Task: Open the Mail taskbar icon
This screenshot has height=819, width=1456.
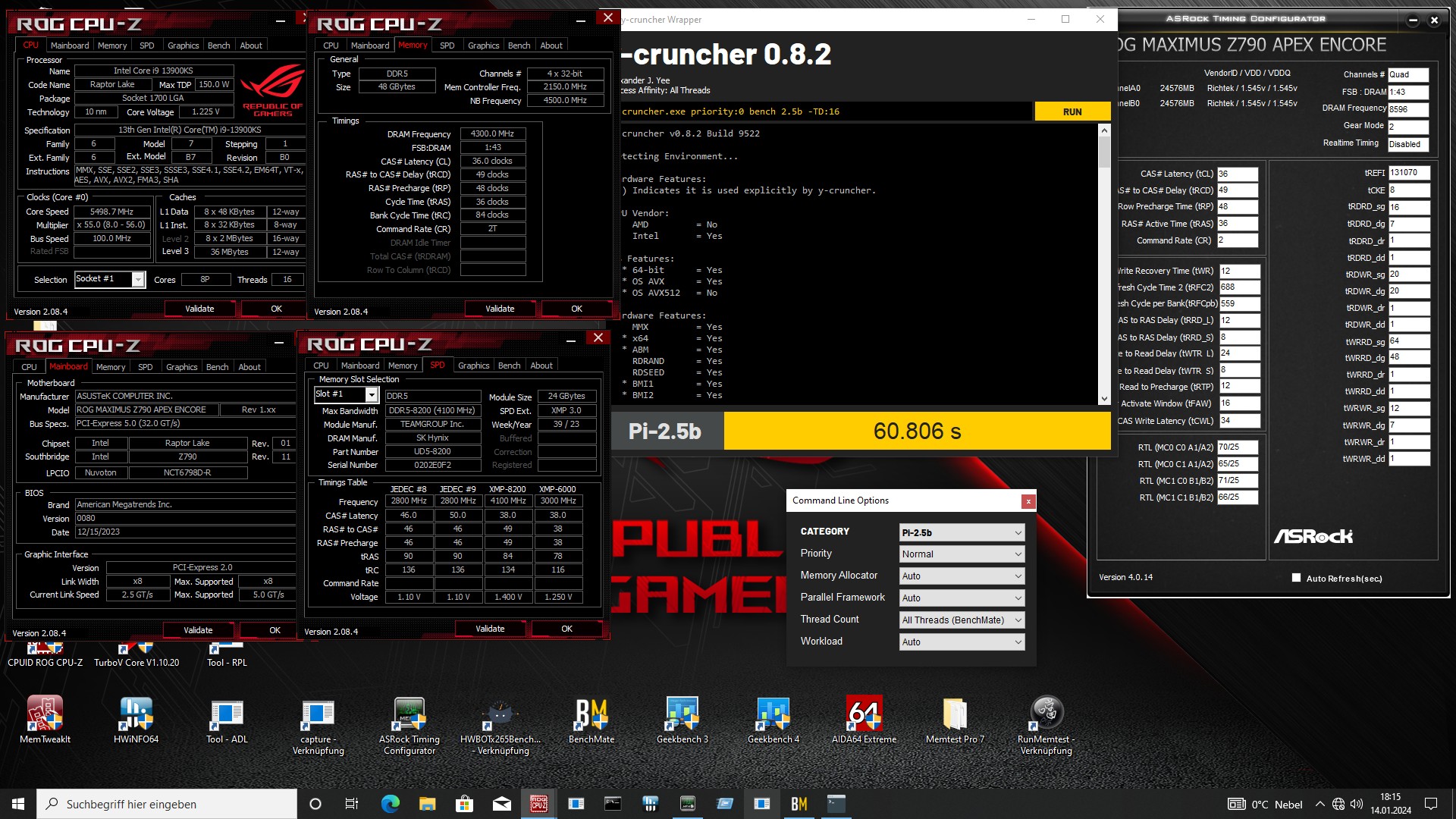Action: coord(501,804)
